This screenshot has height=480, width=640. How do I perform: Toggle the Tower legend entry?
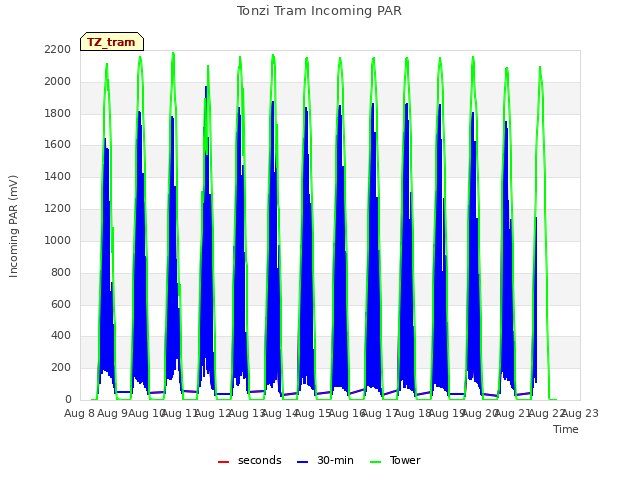[395, 460]
